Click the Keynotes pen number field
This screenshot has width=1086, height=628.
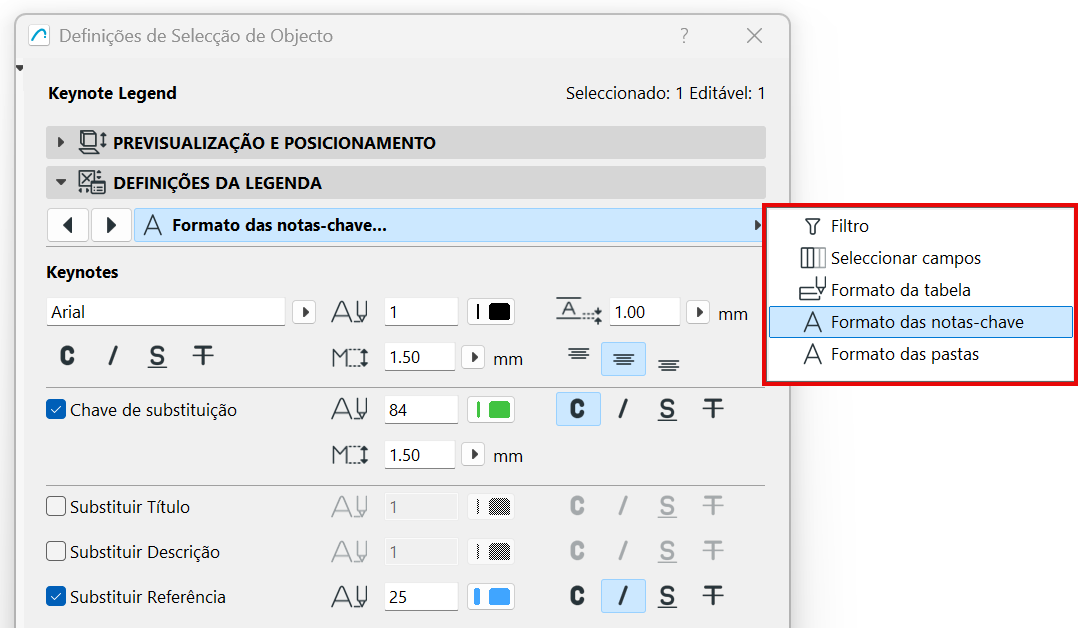click(421, 312)
